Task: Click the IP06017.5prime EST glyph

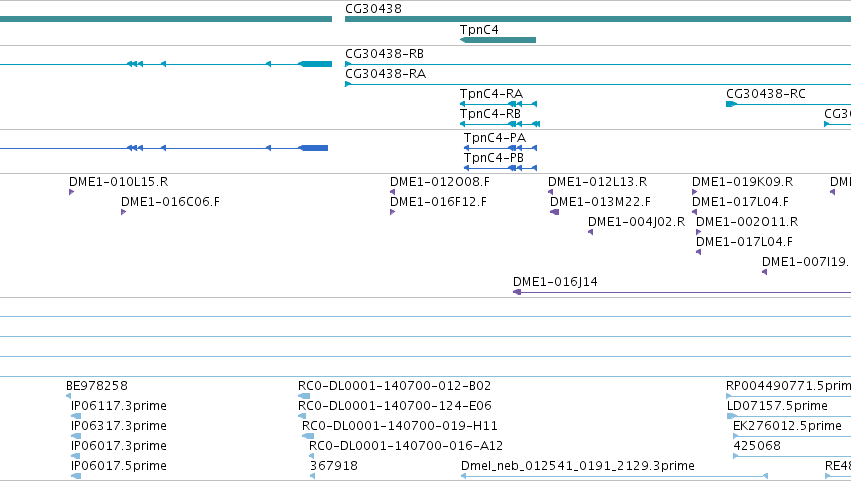Action: pos(76,476)
